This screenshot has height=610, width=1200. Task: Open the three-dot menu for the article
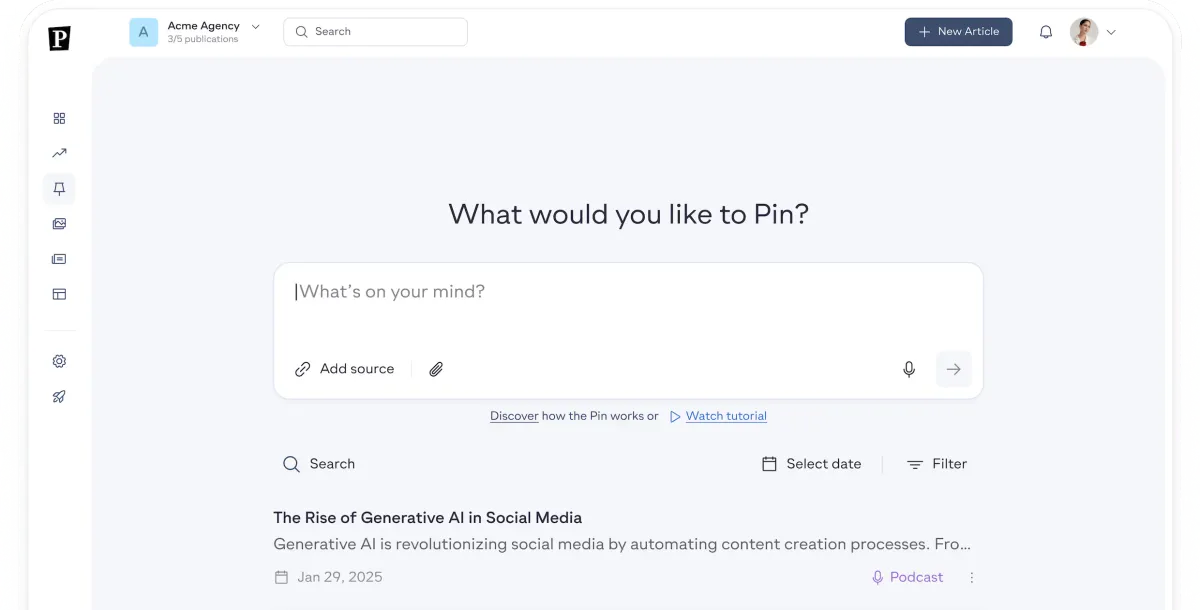972,577
